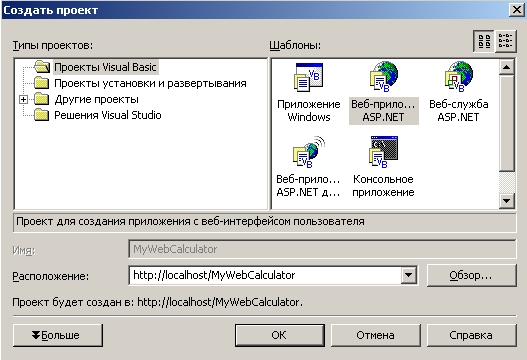527x360 pixels.
Task: Click the Приложение Windows label
Action: (309, 111)
